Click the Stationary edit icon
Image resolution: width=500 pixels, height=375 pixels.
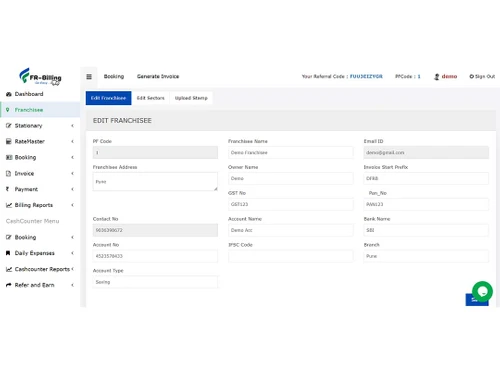9,126
